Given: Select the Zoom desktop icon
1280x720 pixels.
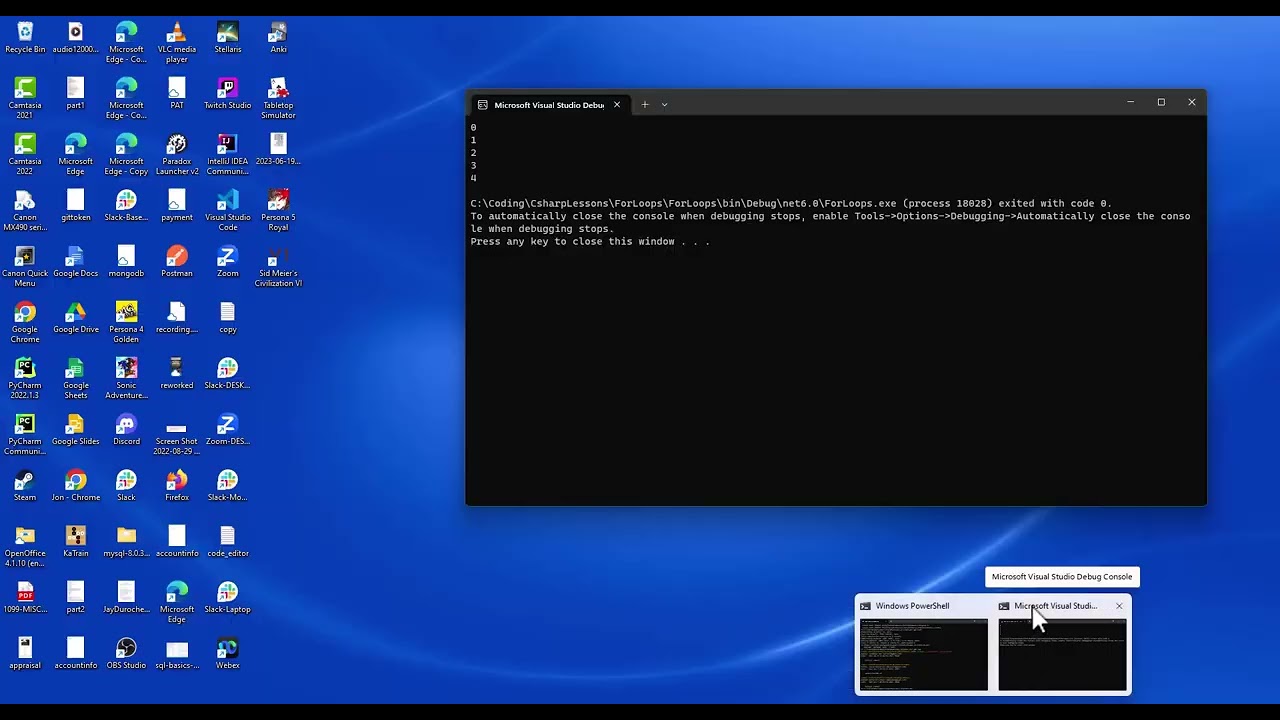Looking at the screenshot, I should pyautogui.click(x=228, y=262).
